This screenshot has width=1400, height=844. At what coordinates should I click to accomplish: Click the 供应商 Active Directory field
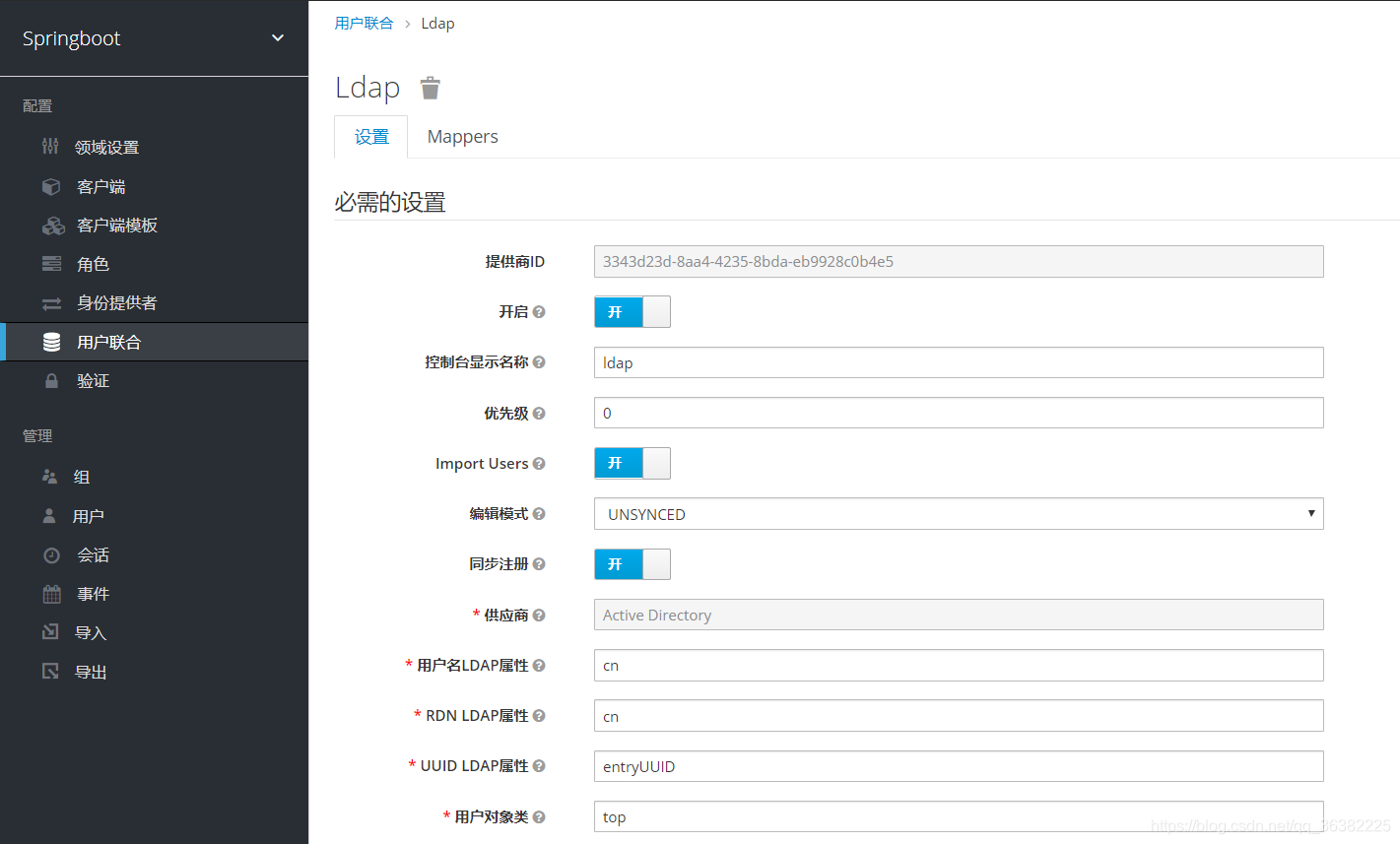[x=959, y=615]
